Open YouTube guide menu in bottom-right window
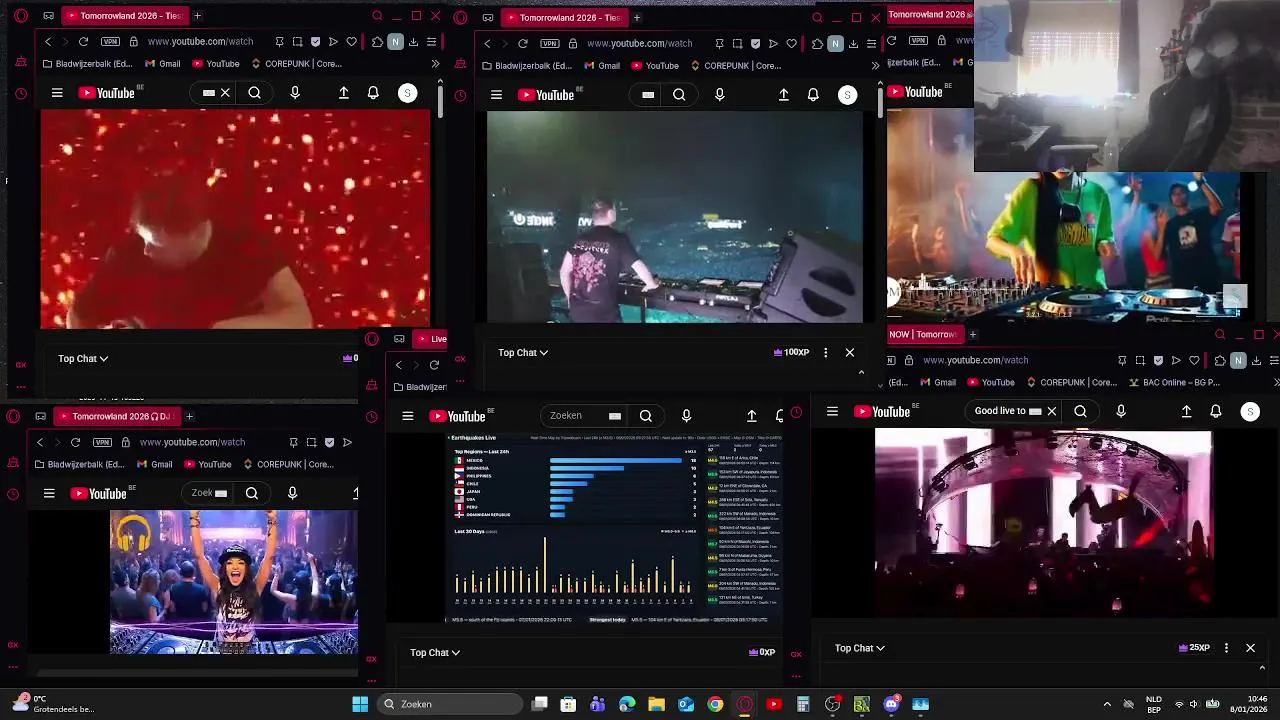1280x720 pixels. click(832, 411)
